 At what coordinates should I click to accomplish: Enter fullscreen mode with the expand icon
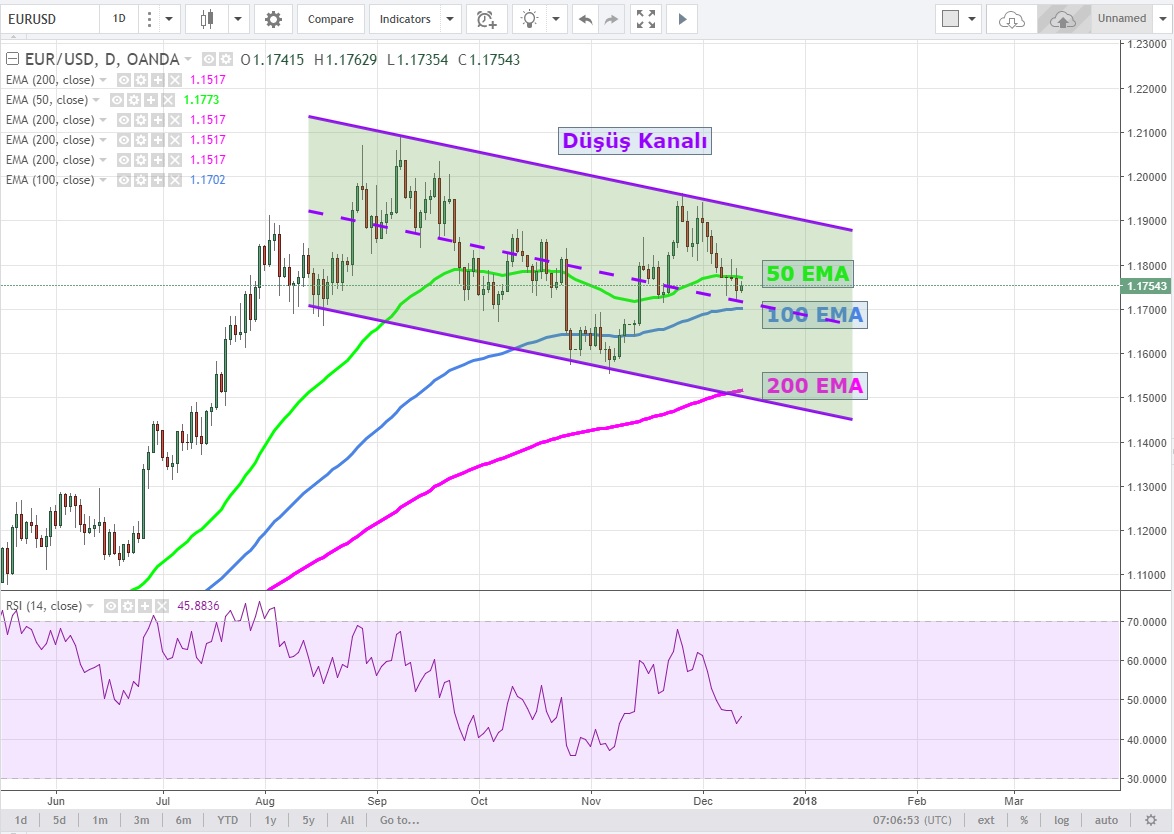(646, 19)
